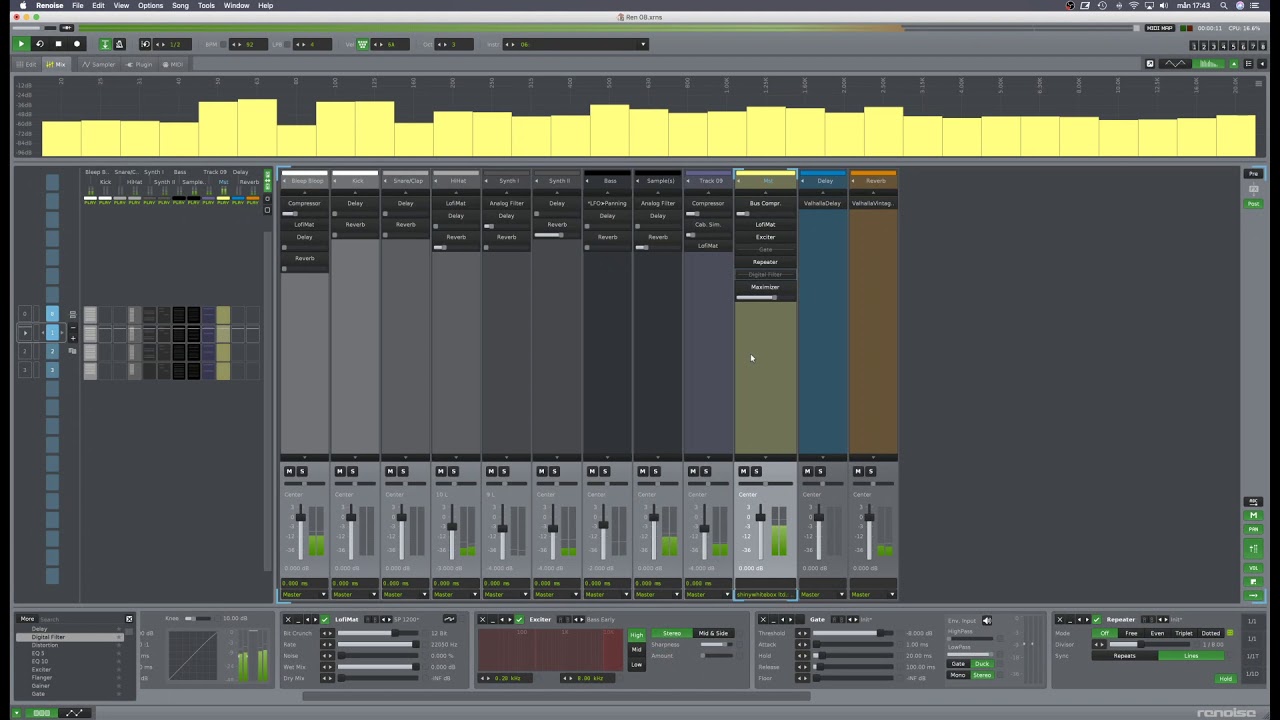Toggle the Pre mixer button
This screenshot has height=720, width=1280.
1253,174
